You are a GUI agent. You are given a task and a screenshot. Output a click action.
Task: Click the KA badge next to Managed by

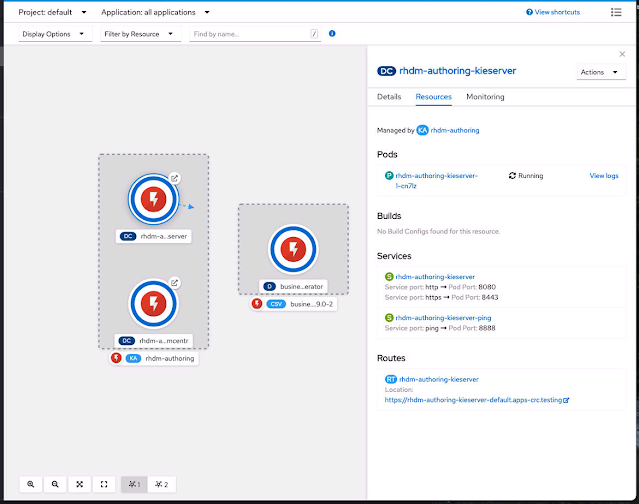[423, 130]
